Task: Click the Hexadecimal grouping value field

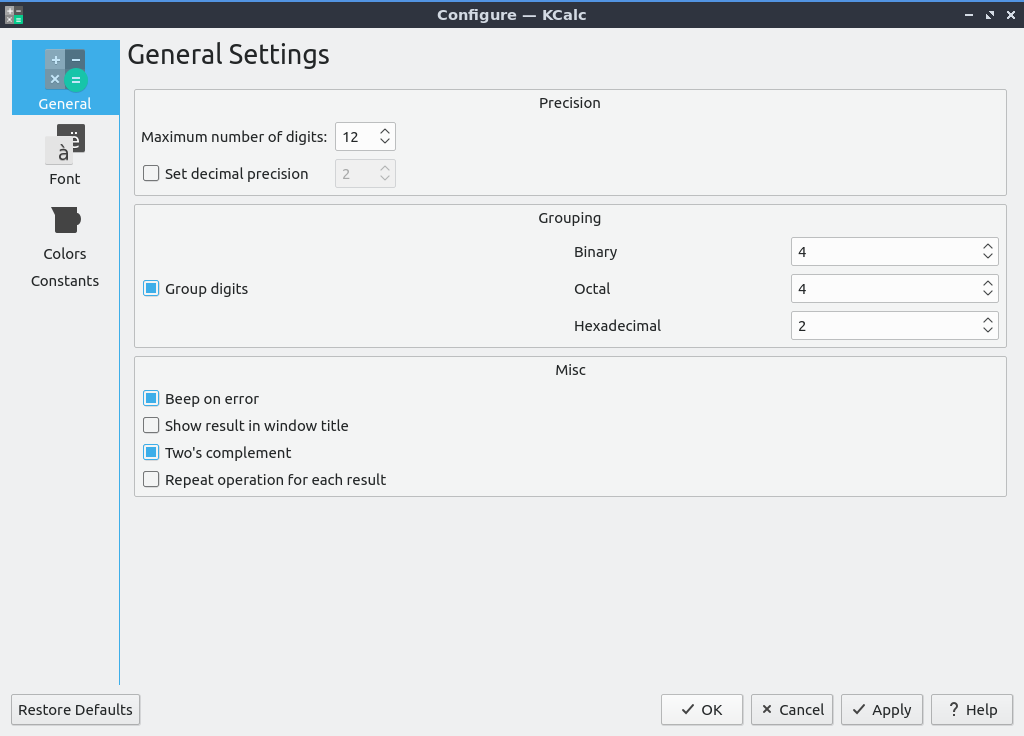Action: click(882, 326)
